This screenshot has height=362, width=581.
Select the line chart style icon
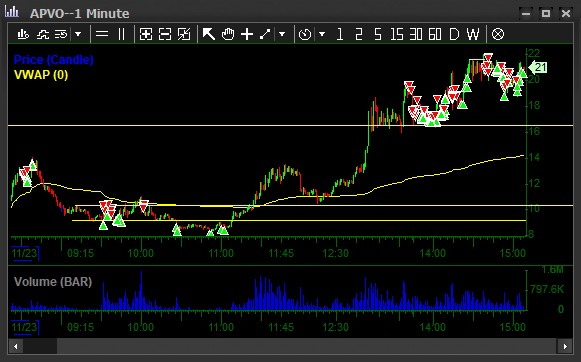[43, 34]
